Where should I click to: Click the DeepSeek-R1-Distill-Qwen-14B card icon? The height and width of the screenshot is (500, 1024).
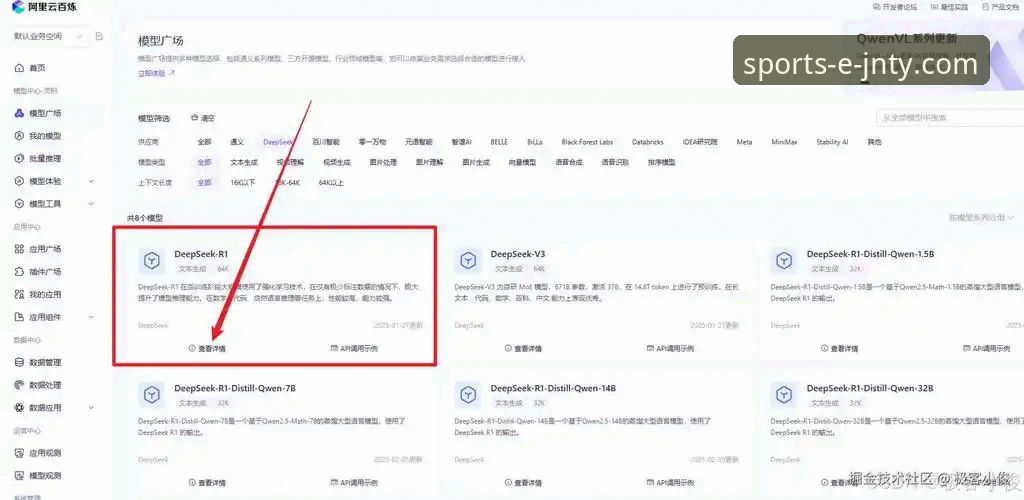coord(468,395)
